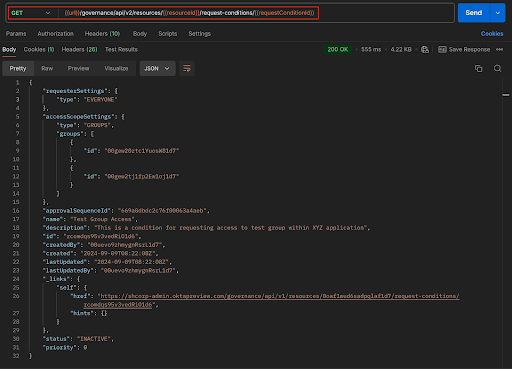
Task: Select the Raw view
Action: tap(47, 68)
